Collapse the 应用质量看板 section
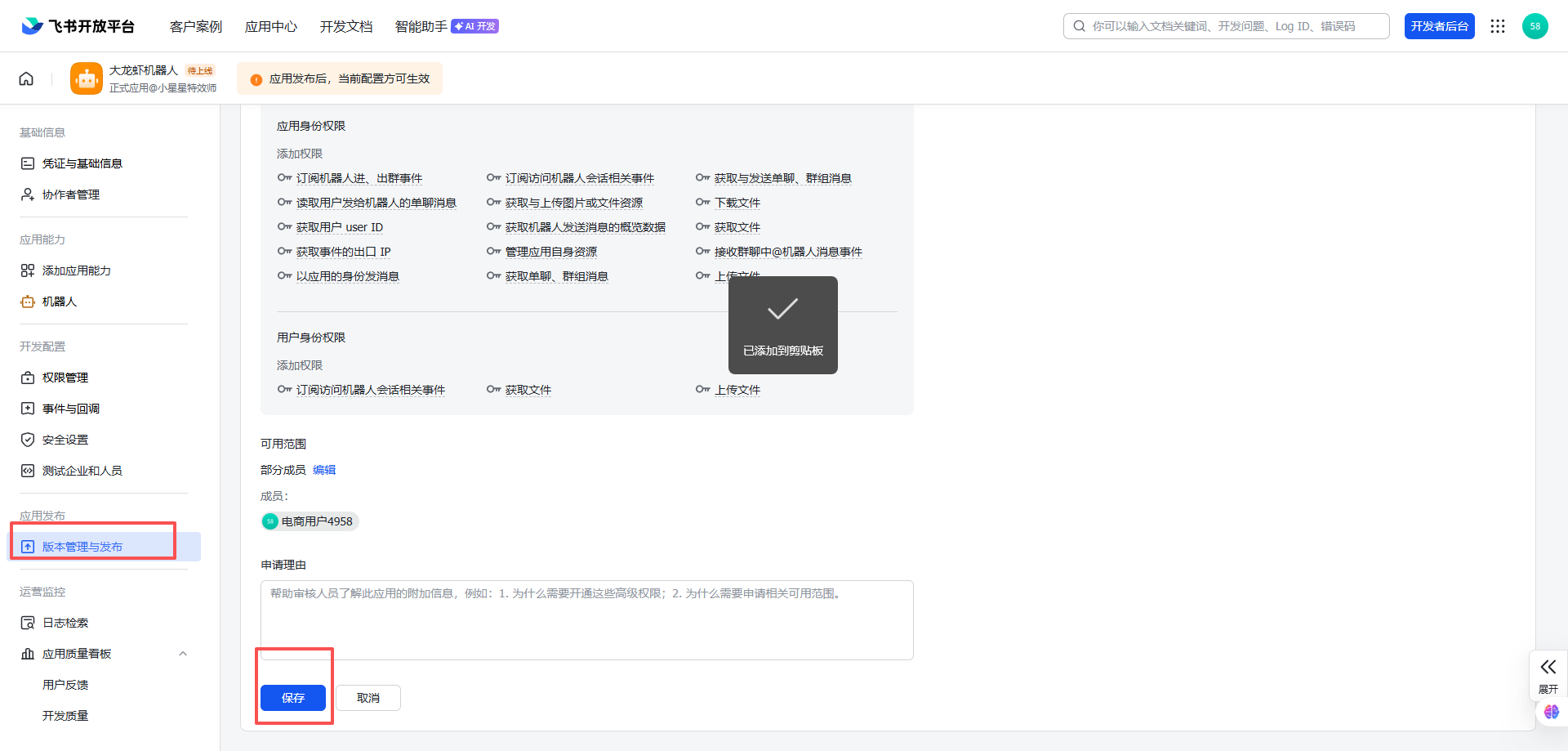1568x751 pixels. tap(183, 654)
